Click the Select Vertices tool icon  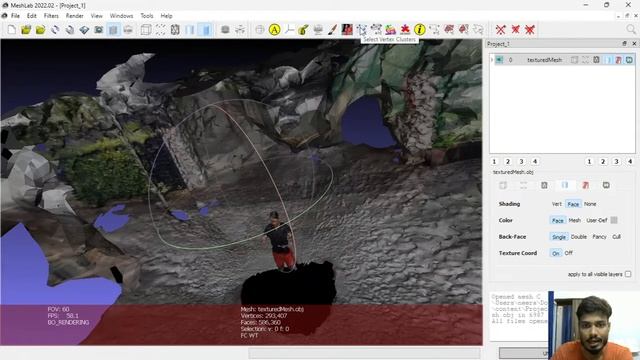click(x=376, y=29)
